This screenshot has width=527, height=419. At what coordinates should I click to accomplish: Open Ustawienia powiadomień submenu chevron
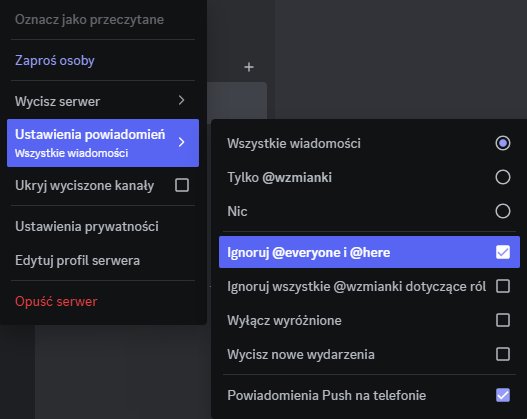coord(181,142)
